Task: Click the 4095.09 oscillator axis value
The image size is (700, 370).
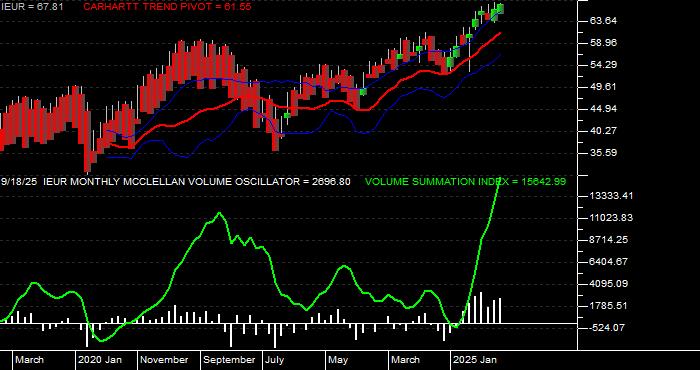Action: click(x=609, y=283)
